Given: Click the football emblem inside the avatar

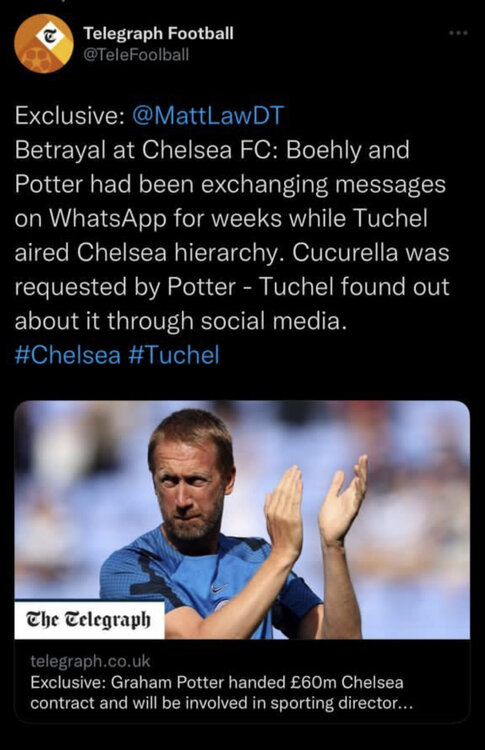Looking at the screenshot, I should pos(34,58).
